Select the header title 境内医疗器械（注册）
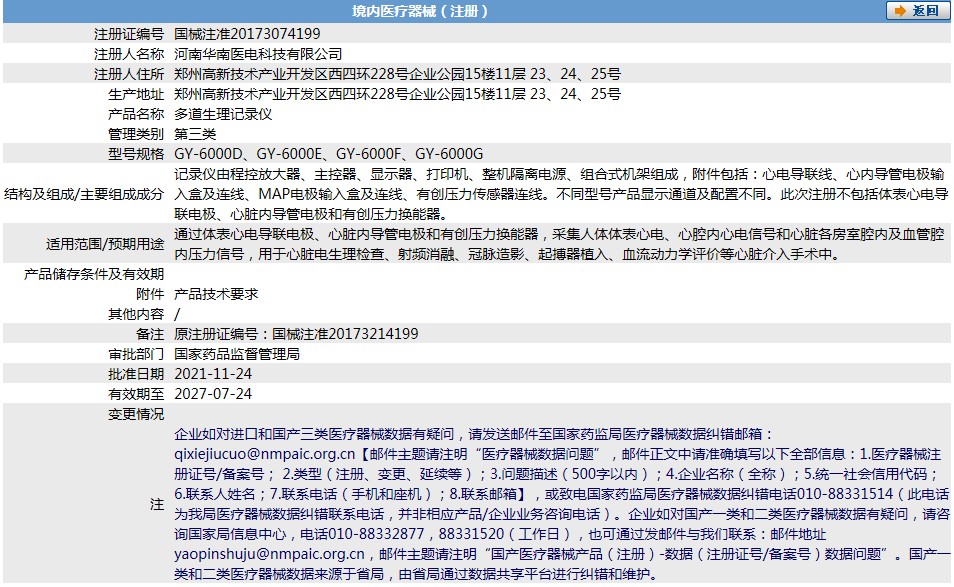Screen dimensions: 954x587 click(x=420, y=12)
